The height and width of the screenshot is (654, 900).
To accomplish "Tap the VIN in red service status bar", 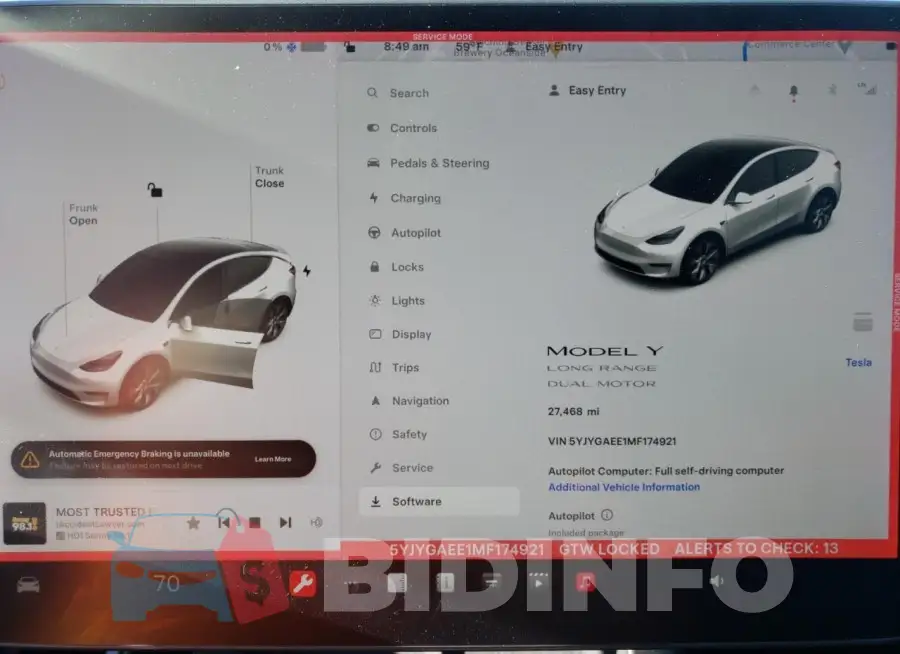I will [466, 550].
